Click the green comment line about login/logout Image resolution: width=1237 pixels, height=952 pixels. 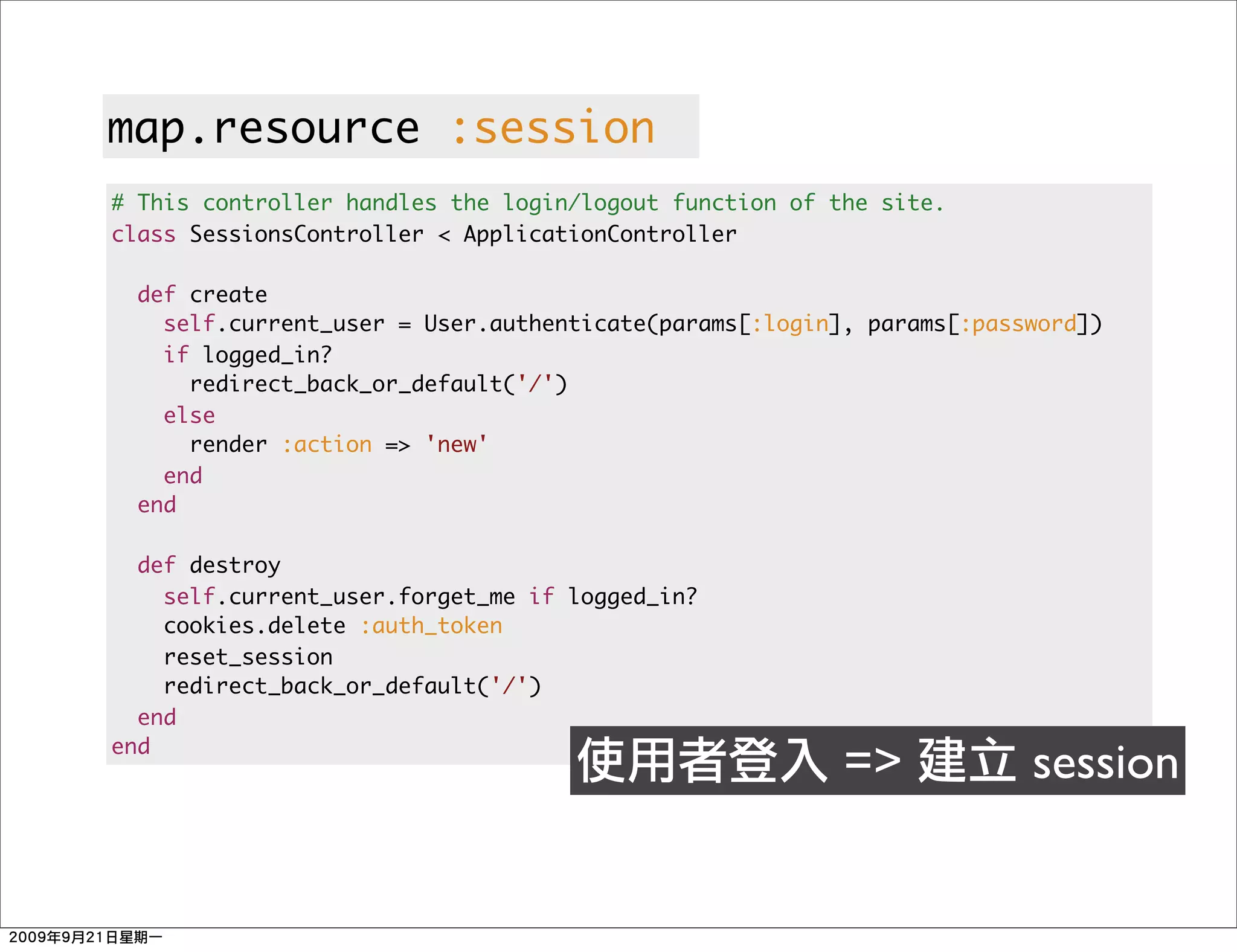527,203
